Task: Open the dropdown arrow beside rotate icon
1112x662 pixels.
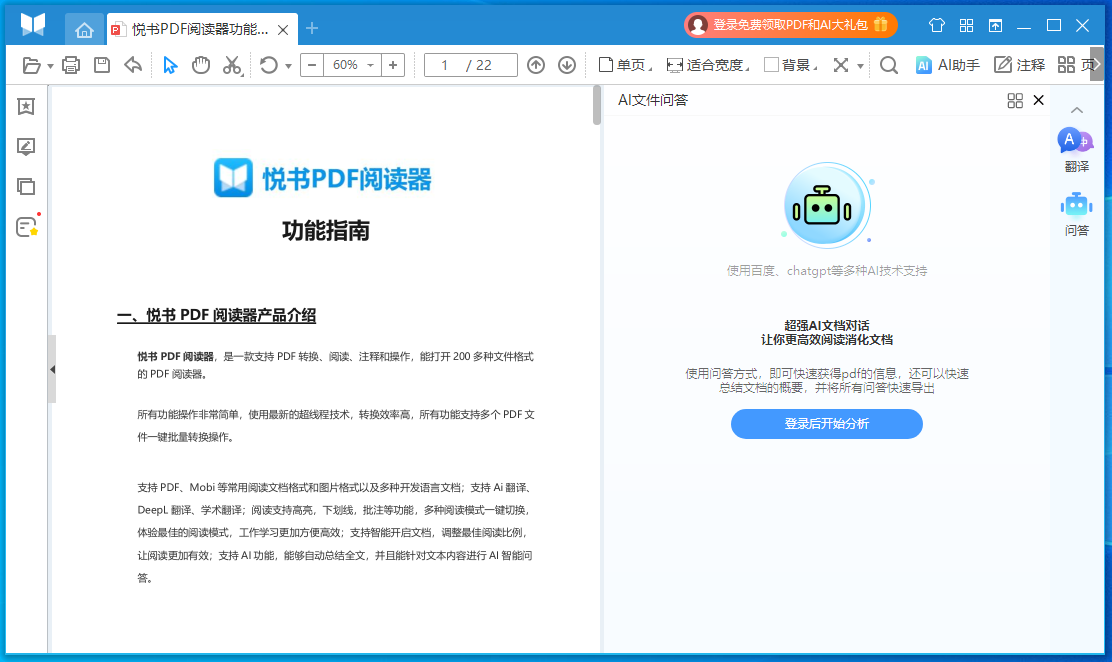Action: [288, 66]
